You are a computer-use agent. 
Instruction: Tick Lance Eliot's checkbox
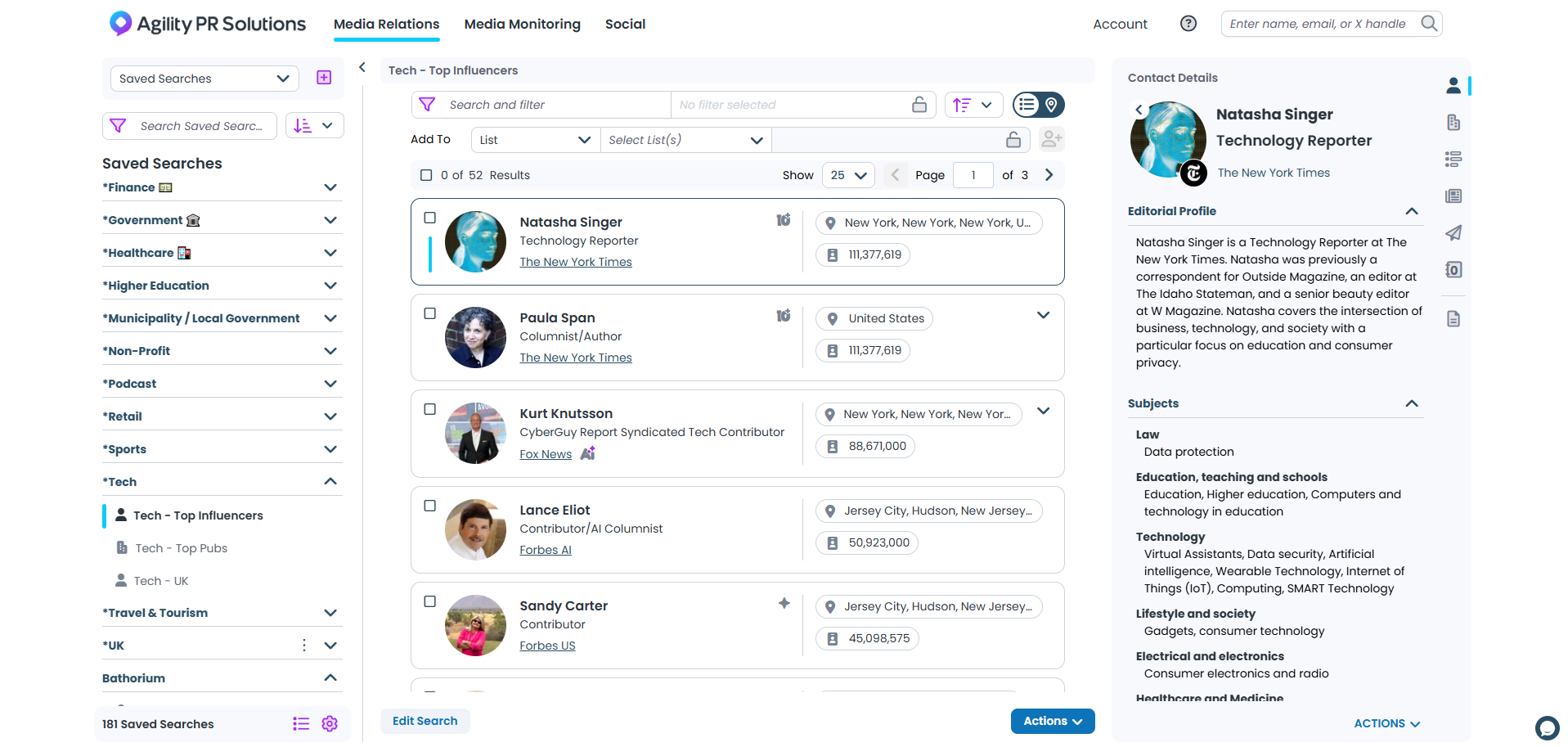tap(430, 506)
